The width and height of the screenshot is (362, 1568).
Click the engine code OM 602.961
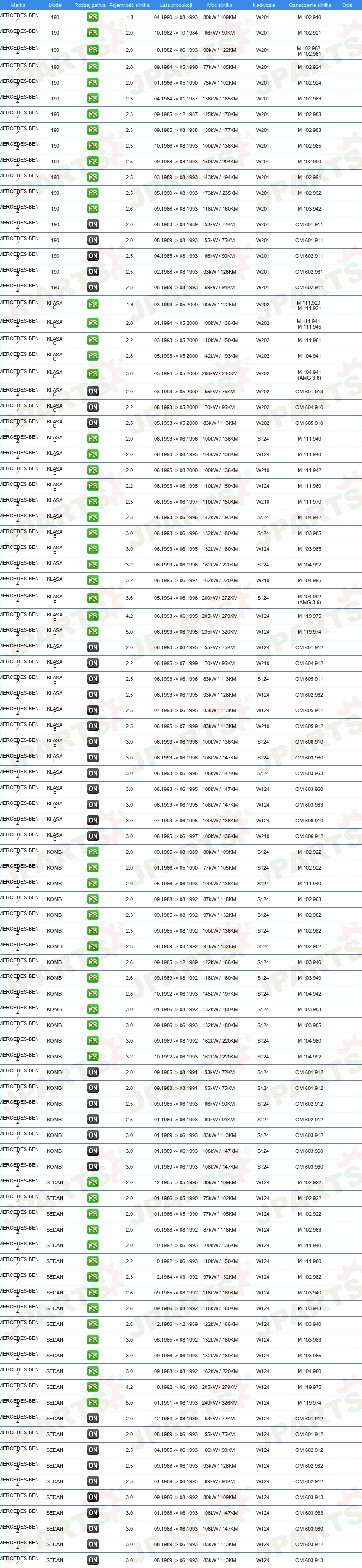tap(309, 272)
